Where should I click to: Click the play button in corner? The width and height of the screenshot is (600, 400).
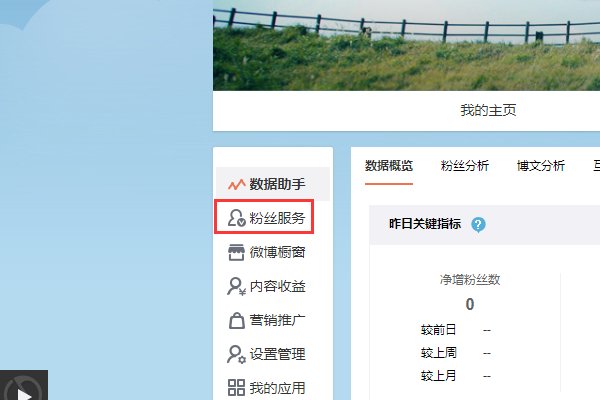(x=24, y=387)
